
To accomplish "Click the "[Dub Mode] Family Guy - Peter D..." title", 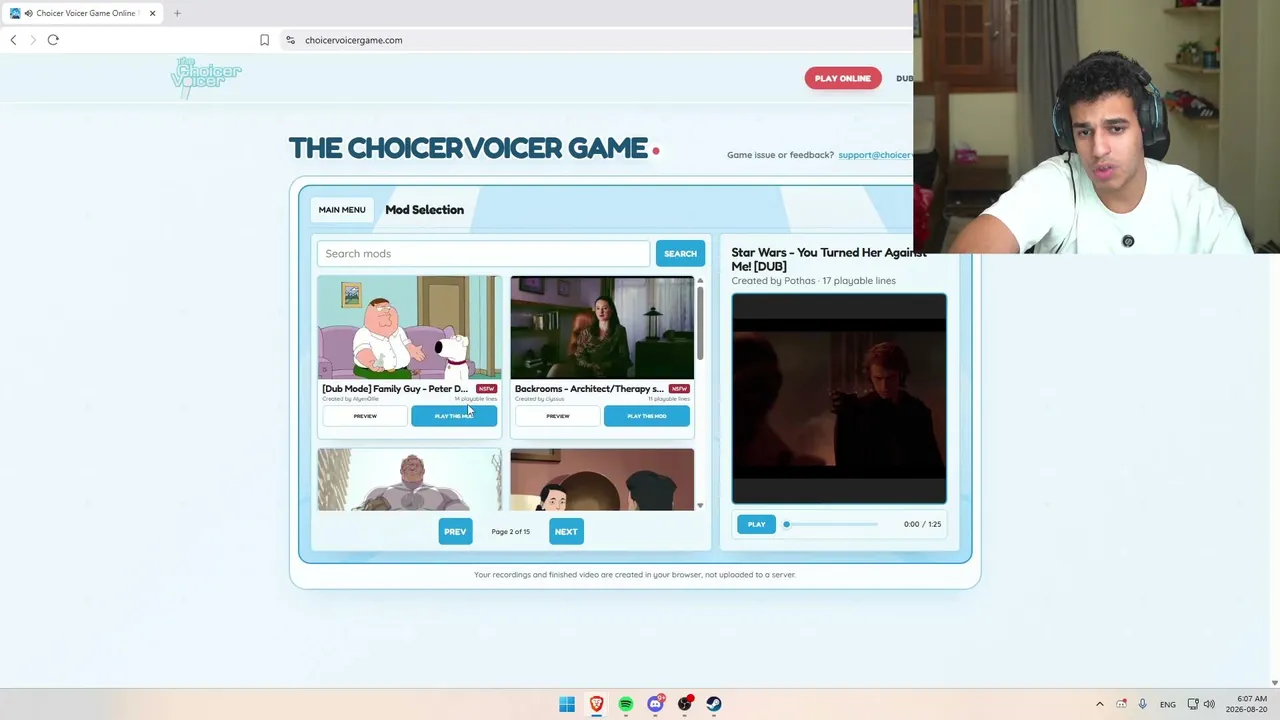I will 394,389.
